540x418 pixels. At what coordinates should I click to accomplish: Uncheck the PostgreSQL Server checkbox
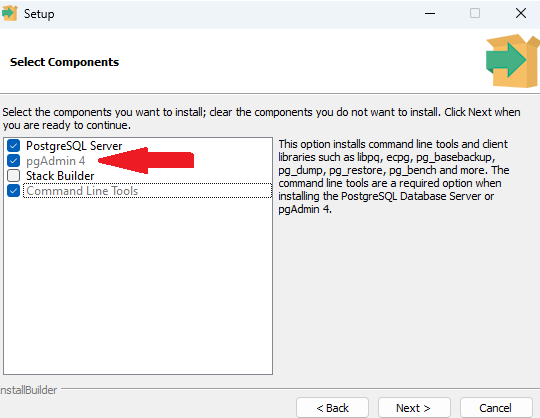tap(13, 146)
